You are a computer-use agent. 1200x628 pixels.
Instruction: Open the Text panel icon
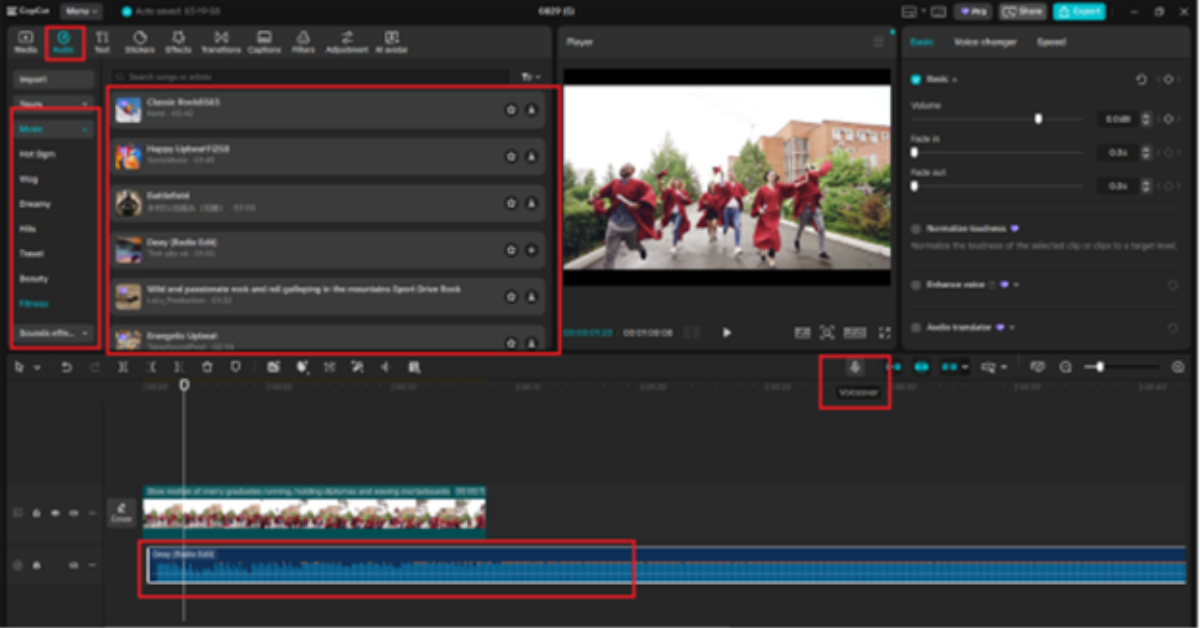point(102,42)
